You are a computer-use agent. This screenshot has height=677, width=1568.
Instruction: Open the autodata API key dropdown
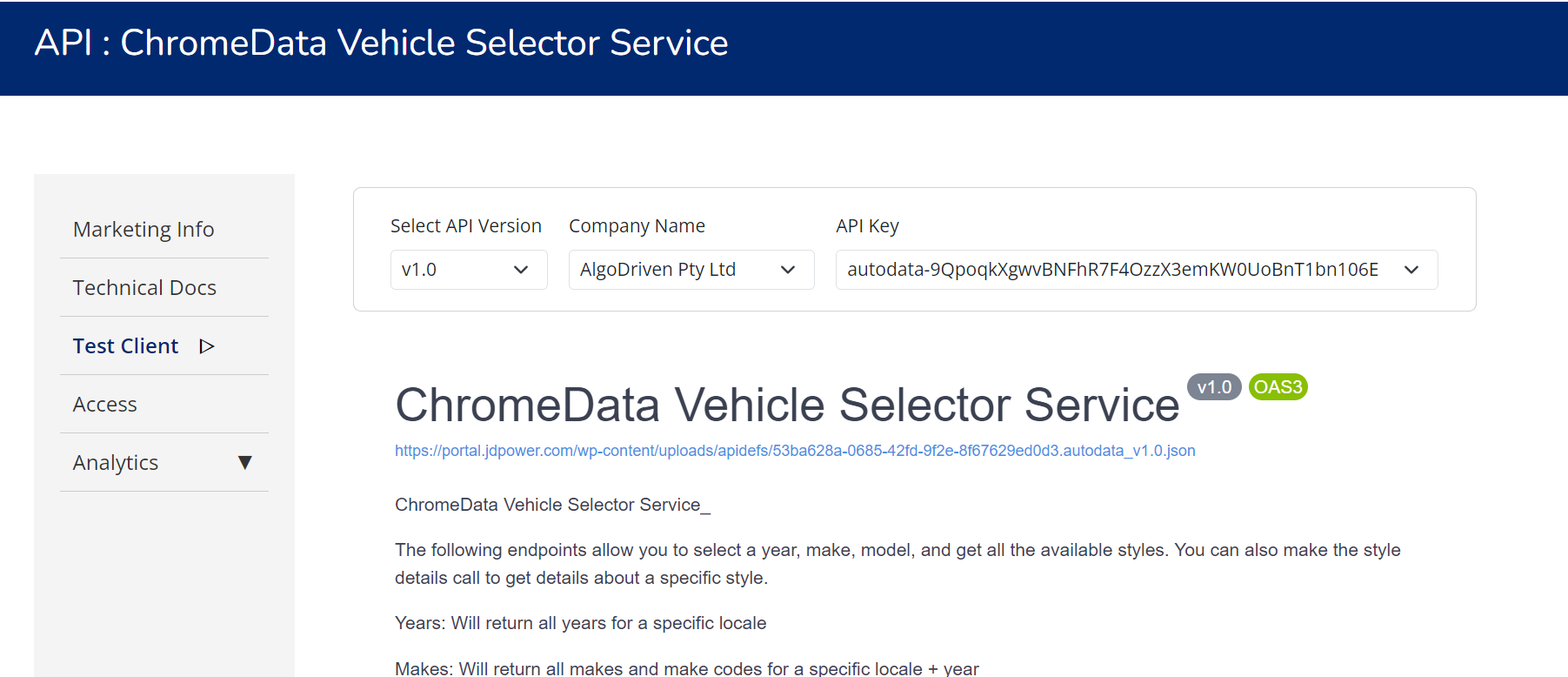coord(1113,270)
